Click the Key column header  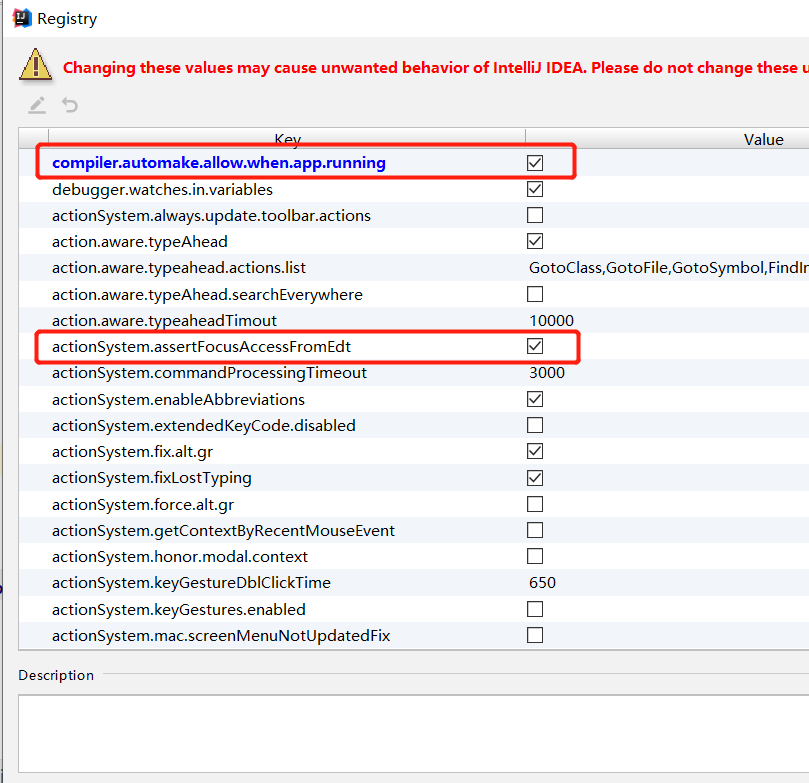[x=287, y=139]
